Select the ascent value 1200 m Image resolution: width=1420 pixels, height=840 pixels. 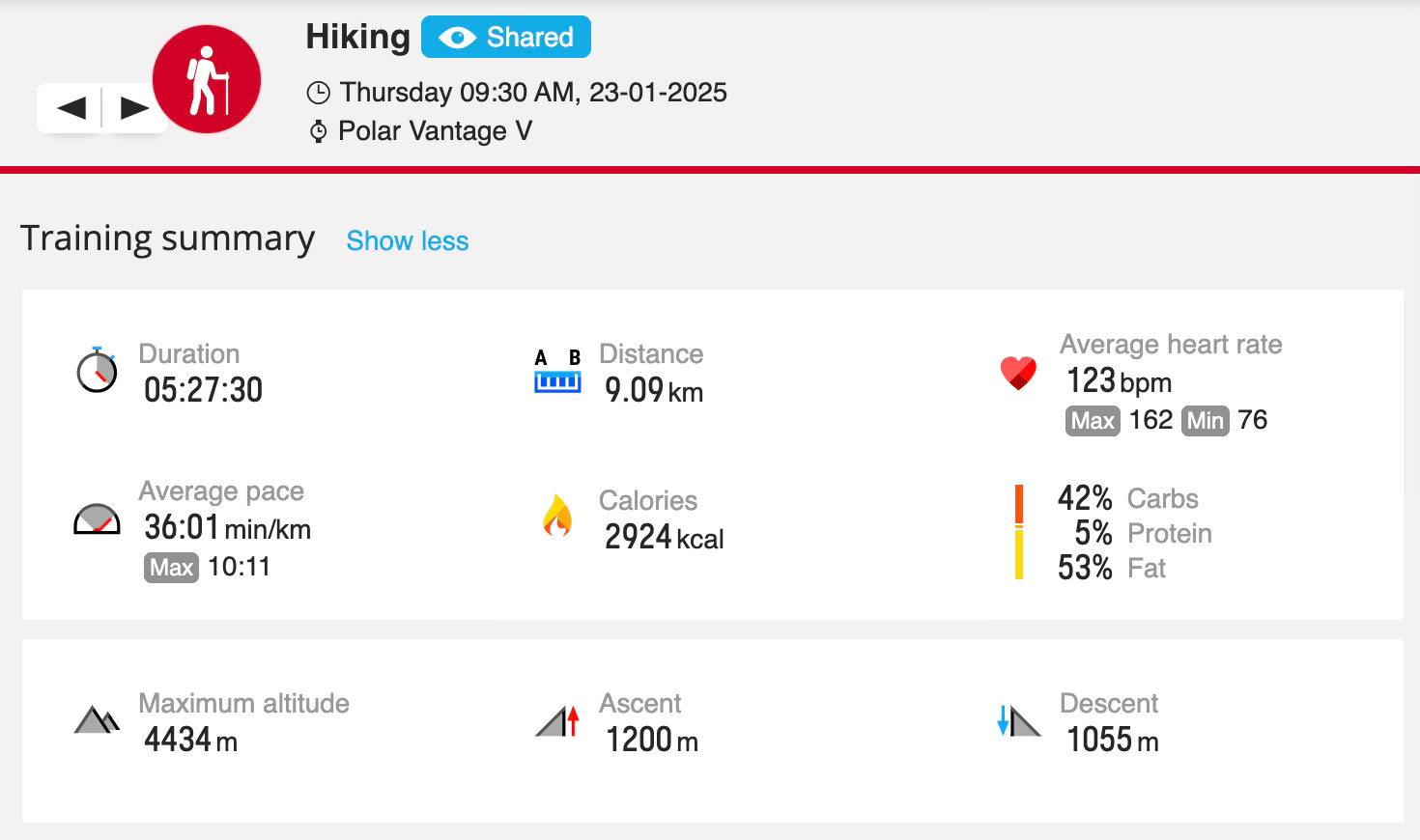(x=651, y=740)
